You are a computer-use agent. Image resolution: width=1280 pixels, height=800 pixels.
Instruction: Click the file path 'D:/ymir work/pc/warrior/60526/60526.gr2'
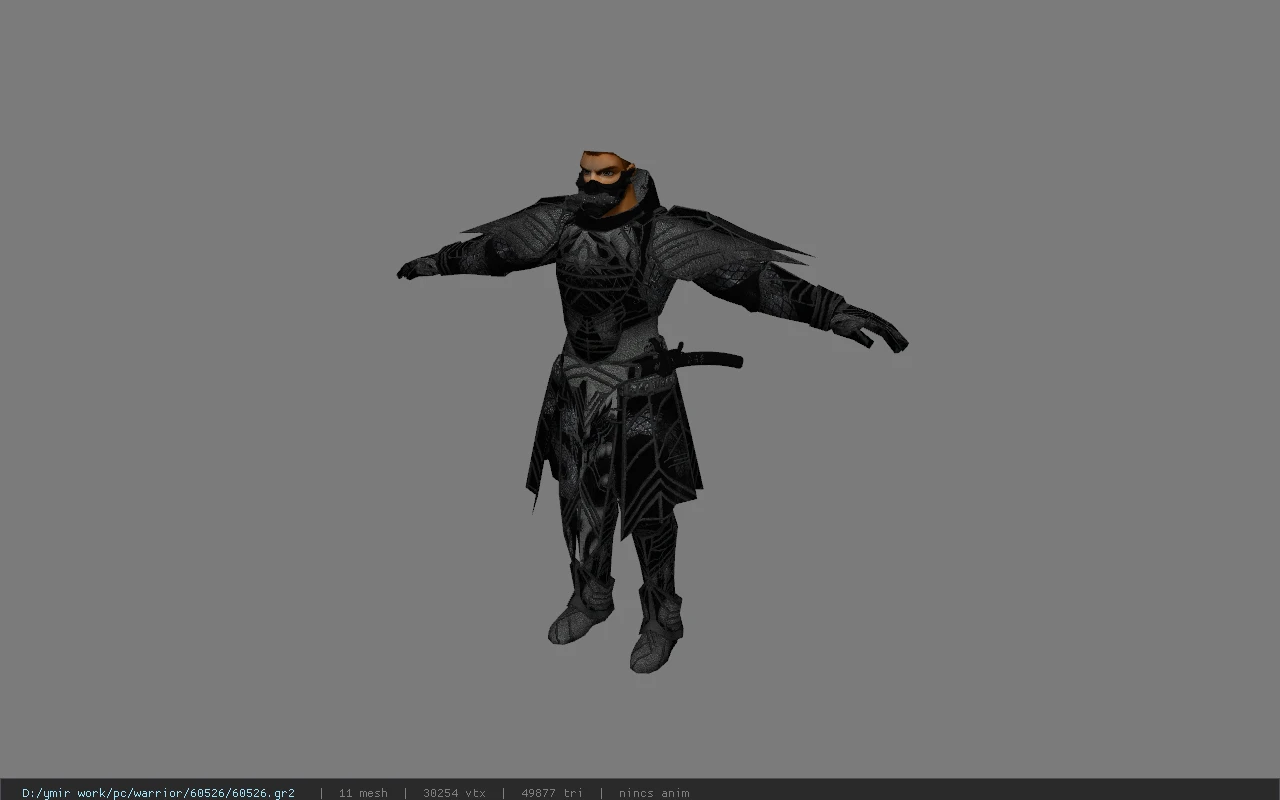[158, 793]
